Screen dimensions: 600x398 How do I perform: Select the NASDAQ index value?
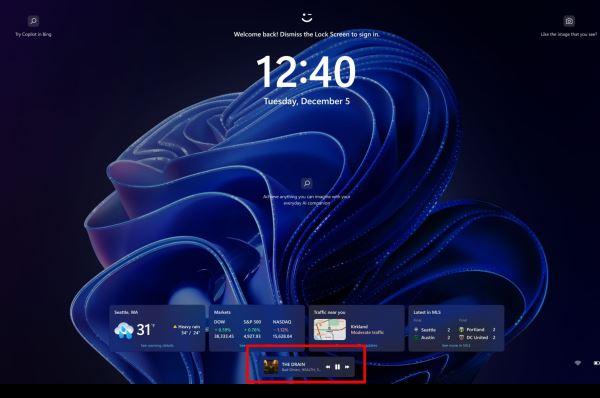pyautogui.click(x=282, y=336)
